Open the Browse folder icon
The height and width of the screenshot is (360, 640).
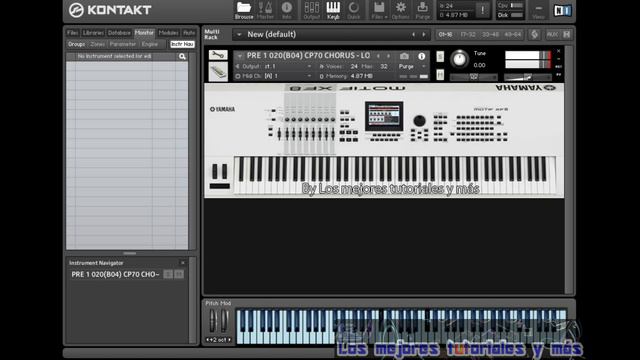[x=244, y=10]
